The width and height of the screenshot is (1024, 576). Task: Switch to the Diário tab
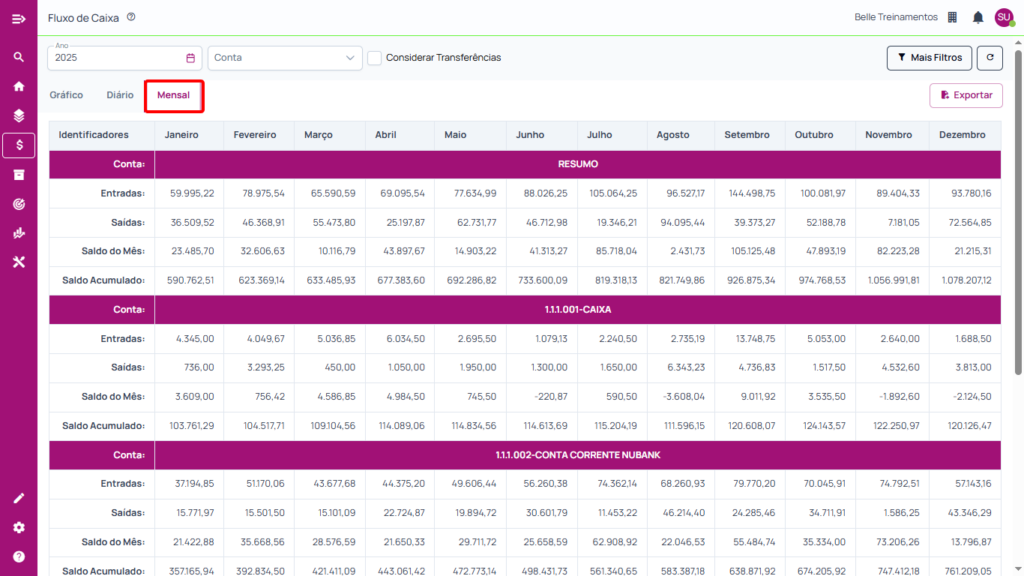click(x=120, y=95)
